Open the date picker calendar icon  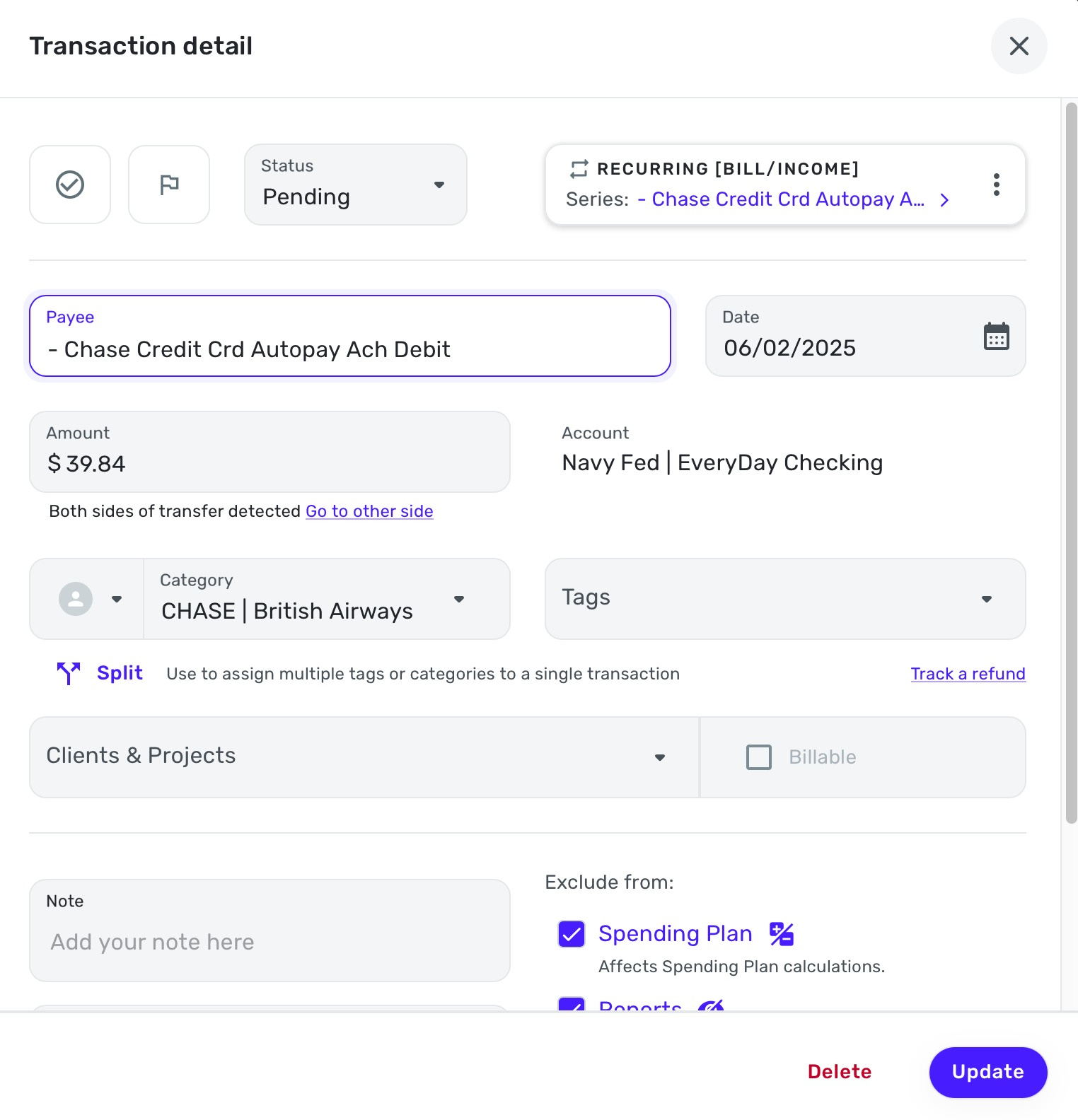pos(996,337)
